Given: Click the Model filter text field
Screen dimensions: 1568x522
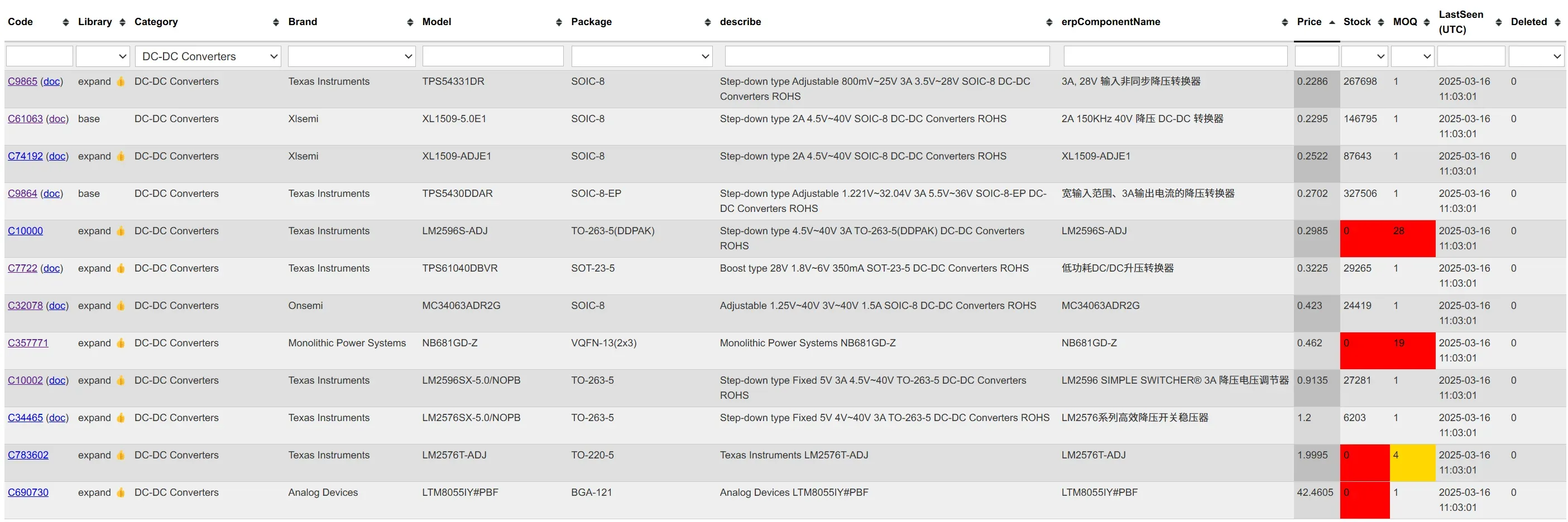Looking at the screenshot, I should tap(492, 56).
